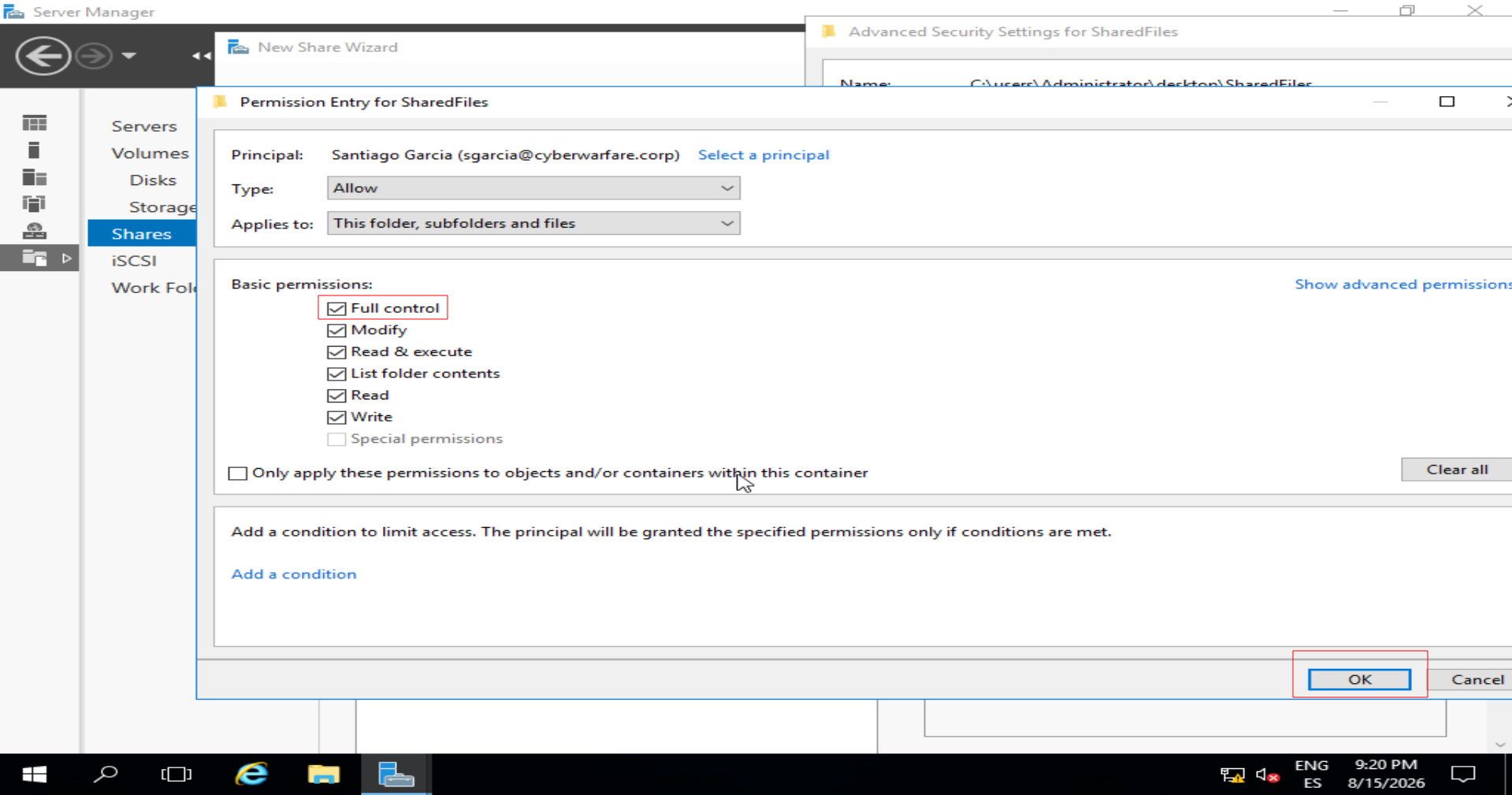The width and height of the screenshot is (1512, 795).
Task: Click the Server Manager back arrow
Action: (x=43, y=56)
